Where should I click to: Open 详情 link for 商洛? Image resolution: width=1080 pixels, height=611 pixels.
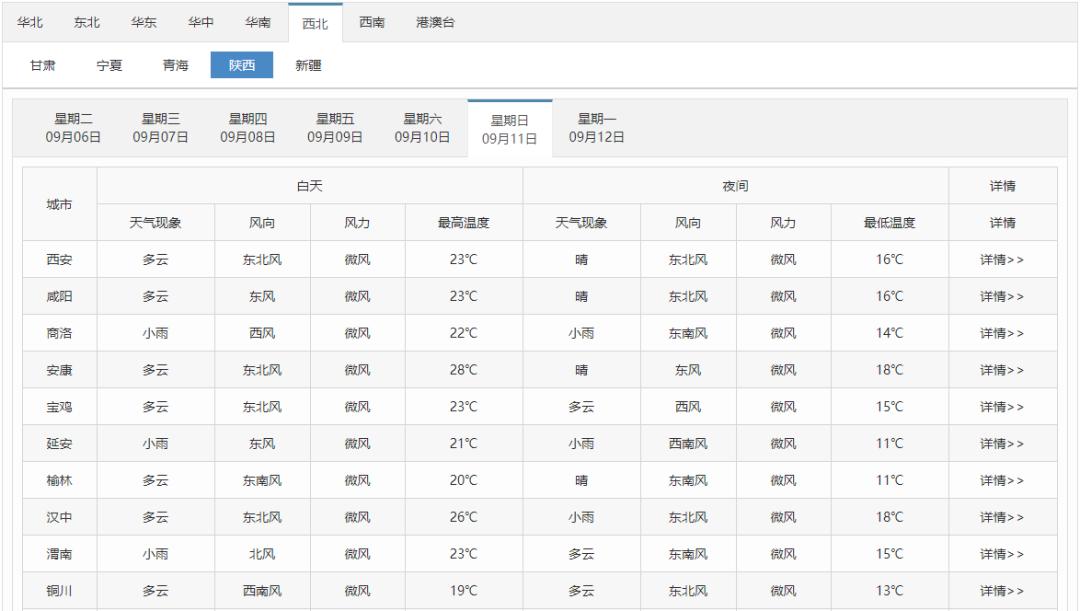(1002, 334)
